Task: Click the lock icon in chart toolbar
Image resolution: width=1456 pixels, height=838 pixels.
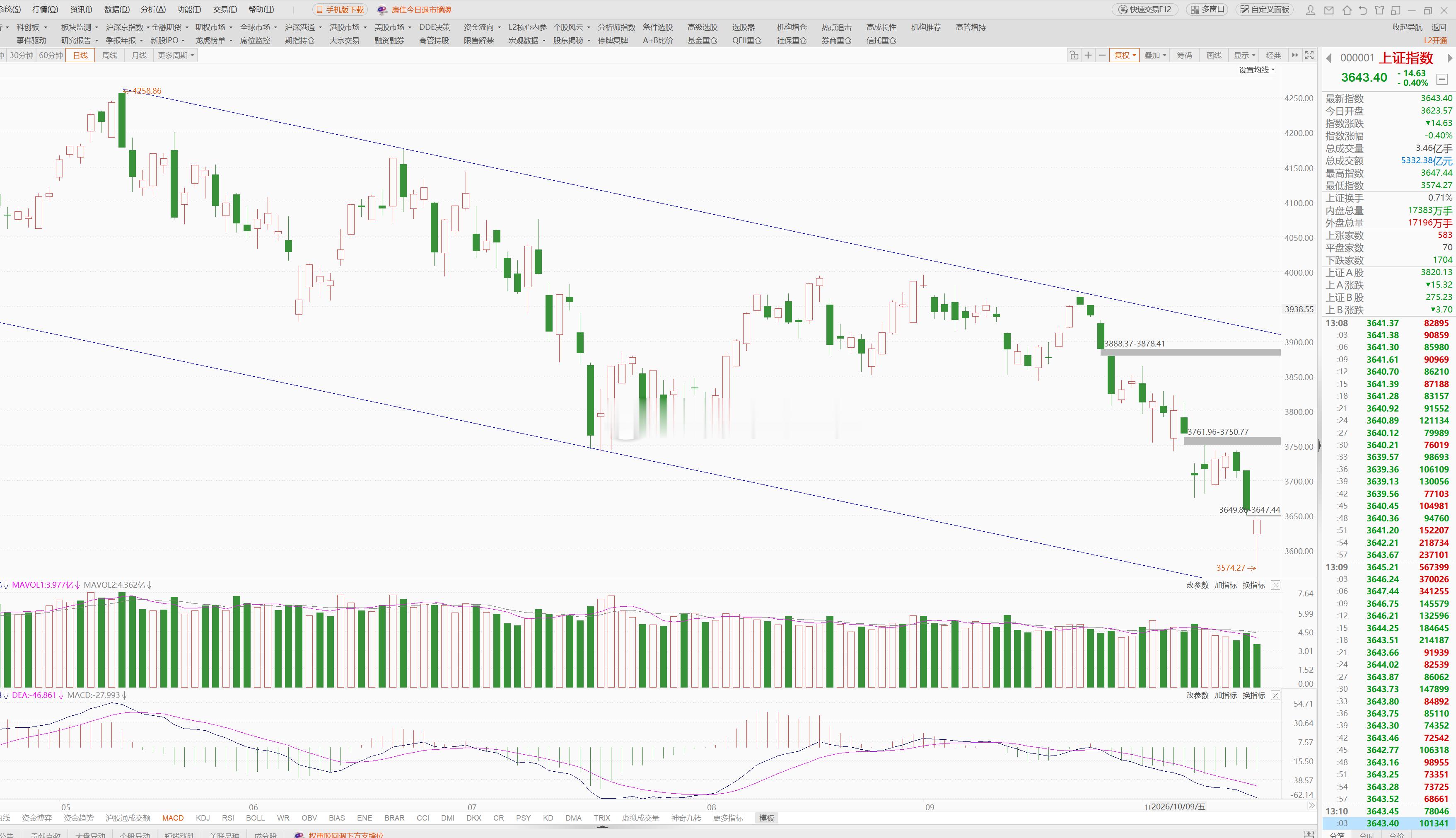Action: click(x=1074, y=55)
